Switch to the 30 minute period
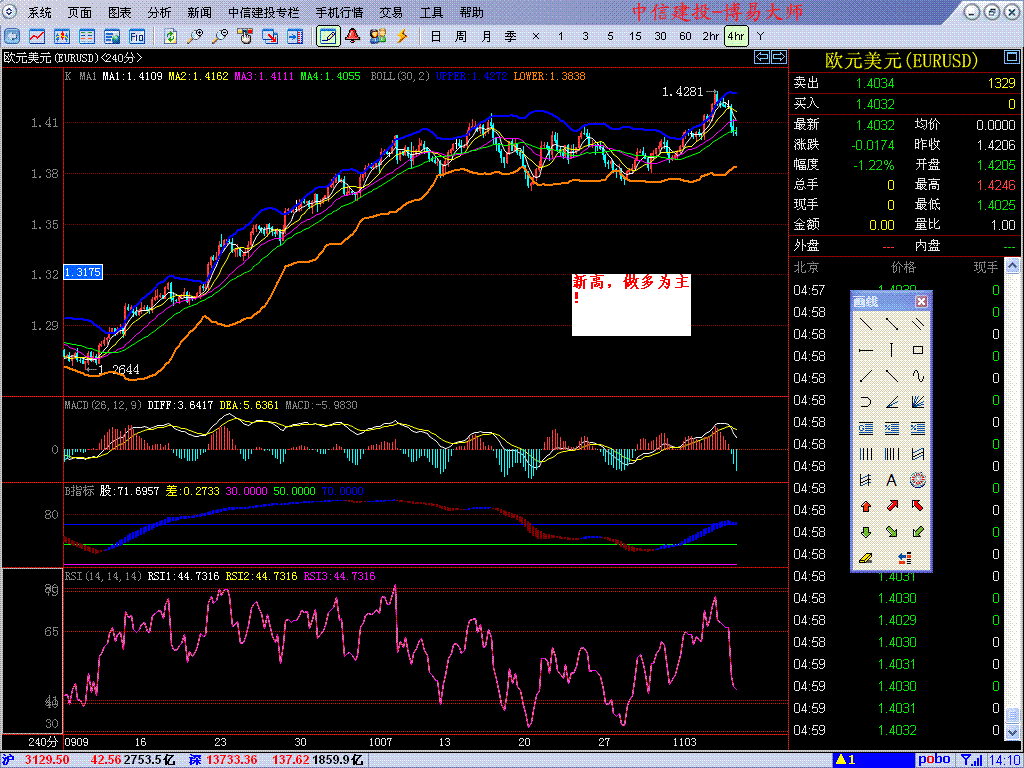 [x=660, y=36]
